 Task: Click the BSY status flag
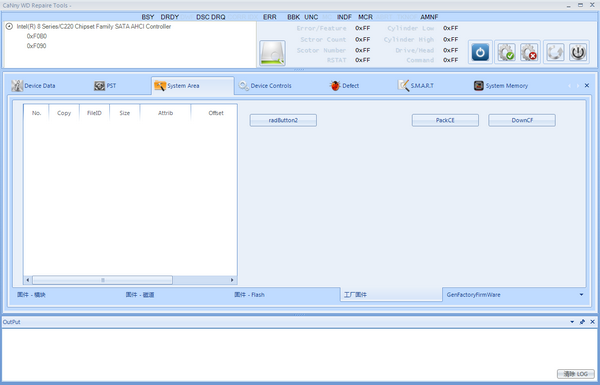(148, 17)
